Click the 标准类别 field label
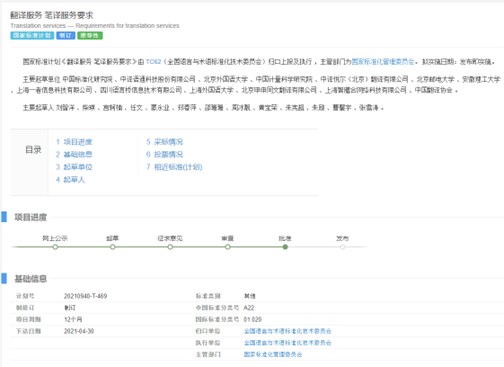Image resolution: width=504 pixels, height=367 pixels. pos(208,296)
